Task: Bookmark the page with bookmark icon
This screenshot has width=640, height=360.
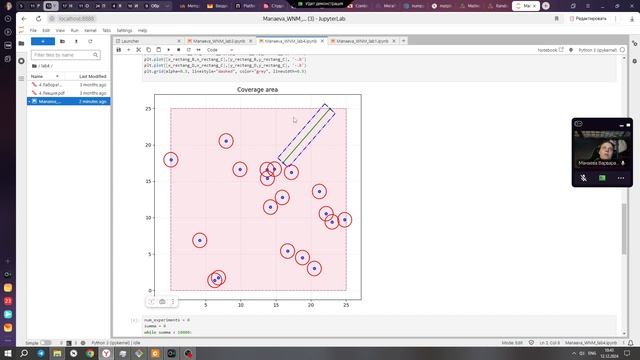Action: 556,19
